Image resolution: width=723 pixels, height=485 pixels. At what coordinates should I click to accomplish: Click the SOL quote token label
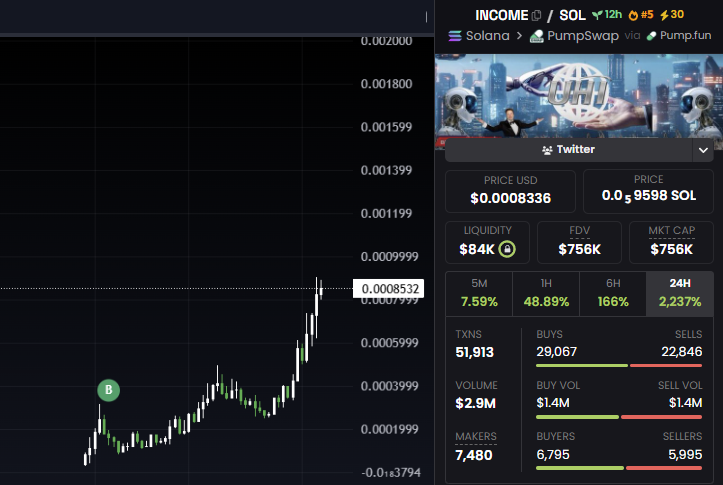(572, 15)
